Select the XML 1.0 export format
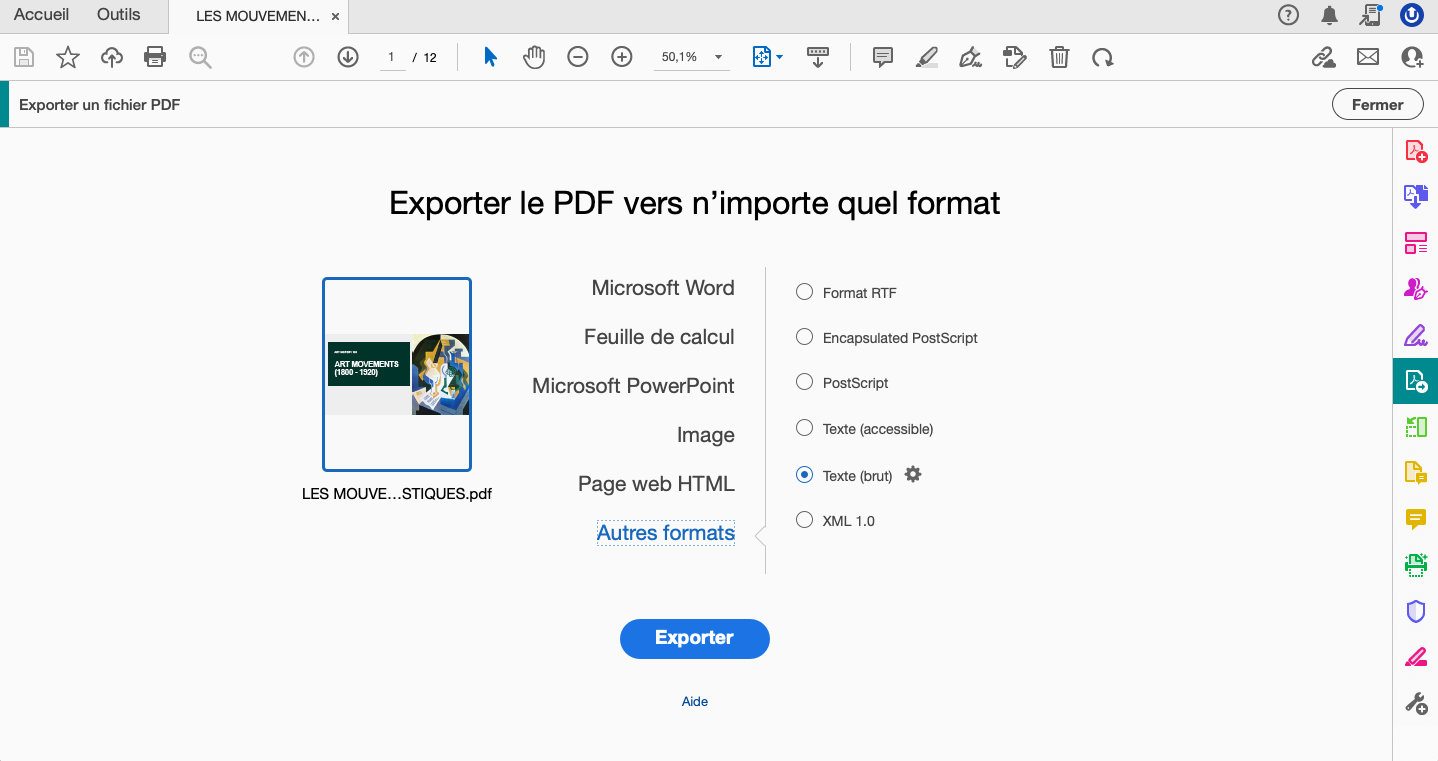This screenshot has height=761, width=1438. pos(804,519)
